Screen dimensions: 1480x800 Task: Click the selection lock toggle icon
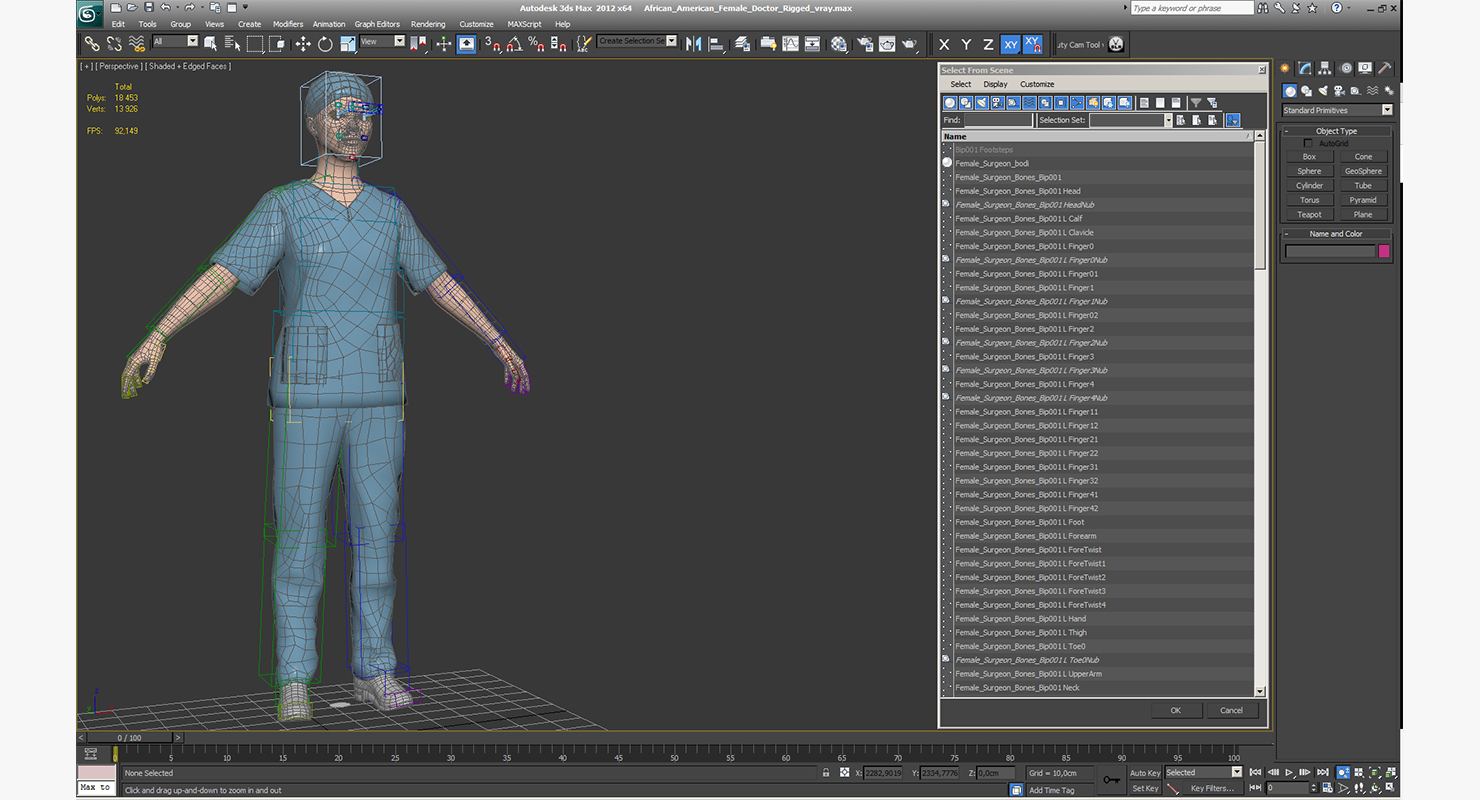[825, 773]
